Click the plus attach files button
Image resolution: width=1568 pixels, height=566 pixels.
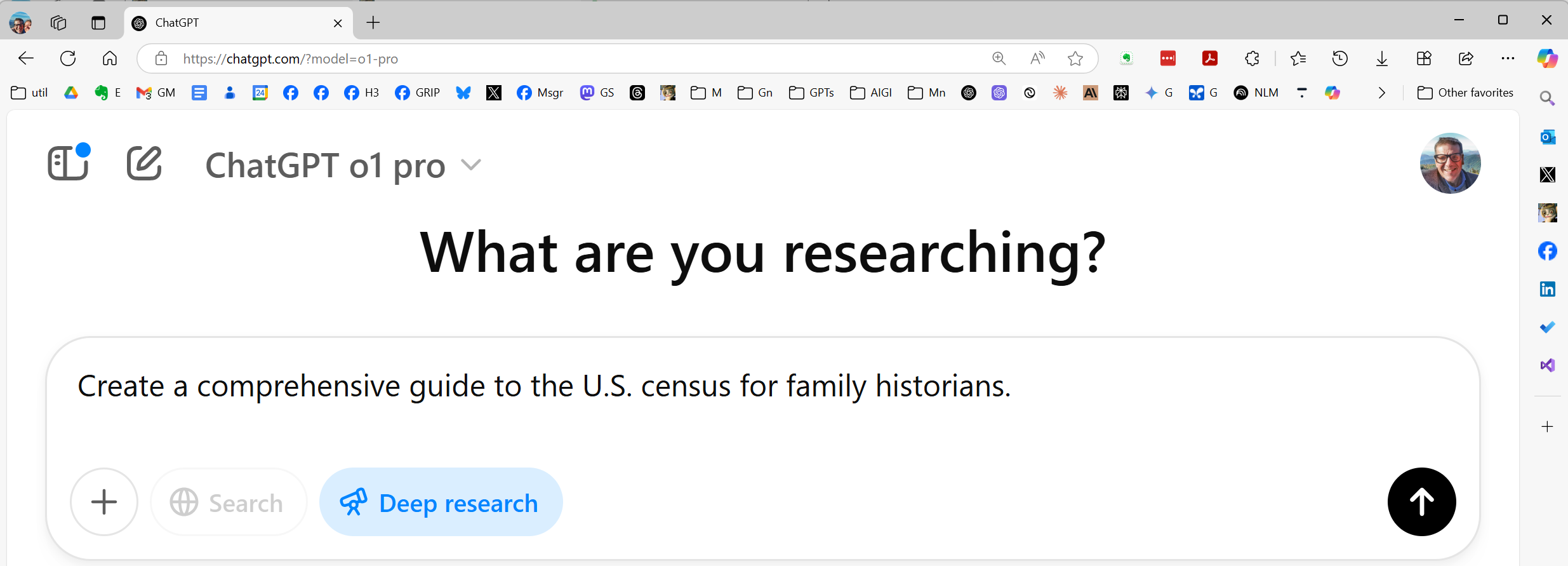[104, 502]
